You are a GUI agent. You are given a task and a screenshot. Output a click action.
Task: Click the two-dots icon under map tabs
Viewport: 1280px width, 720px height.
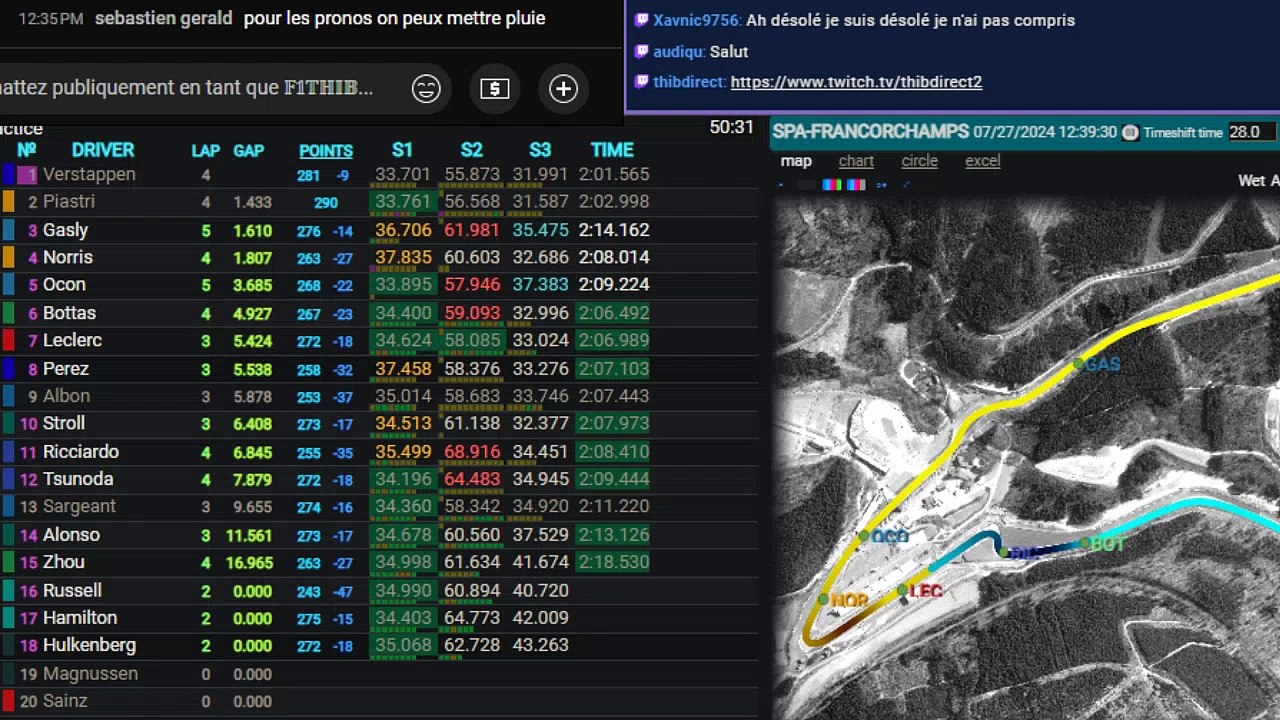(881, 185)
